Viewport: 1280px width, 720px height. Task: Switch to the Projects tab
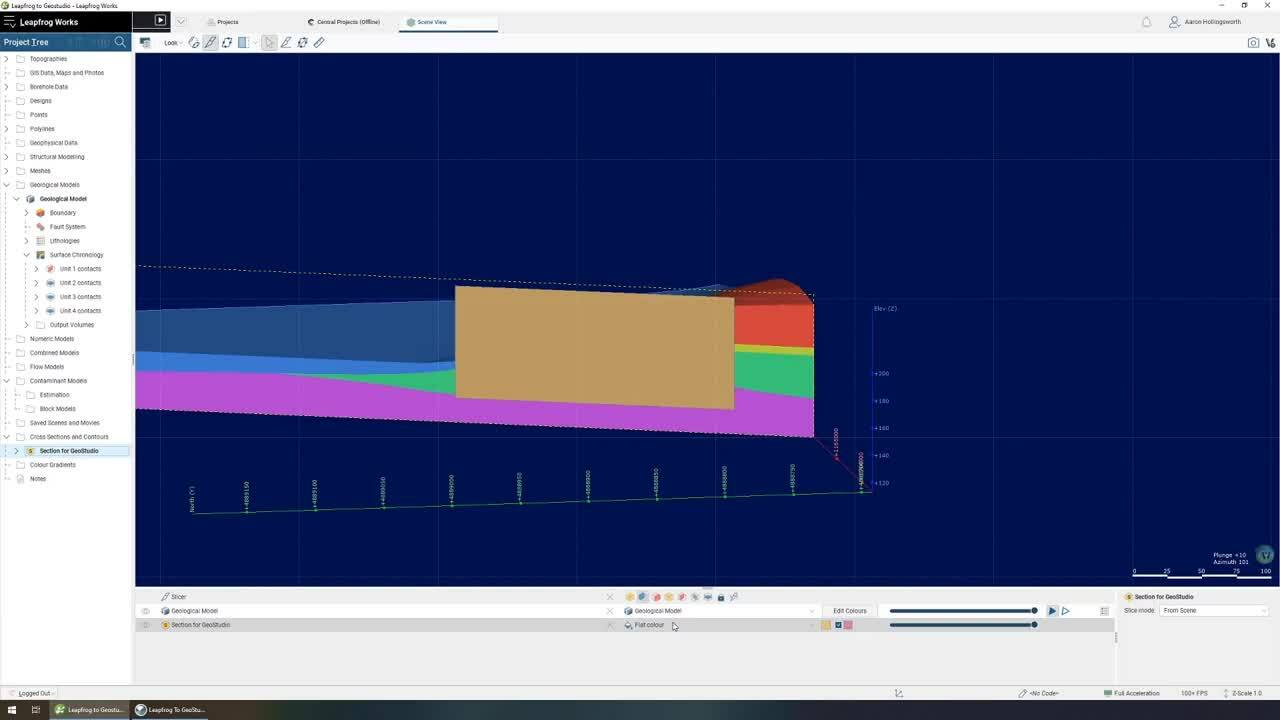coord(222,22)
